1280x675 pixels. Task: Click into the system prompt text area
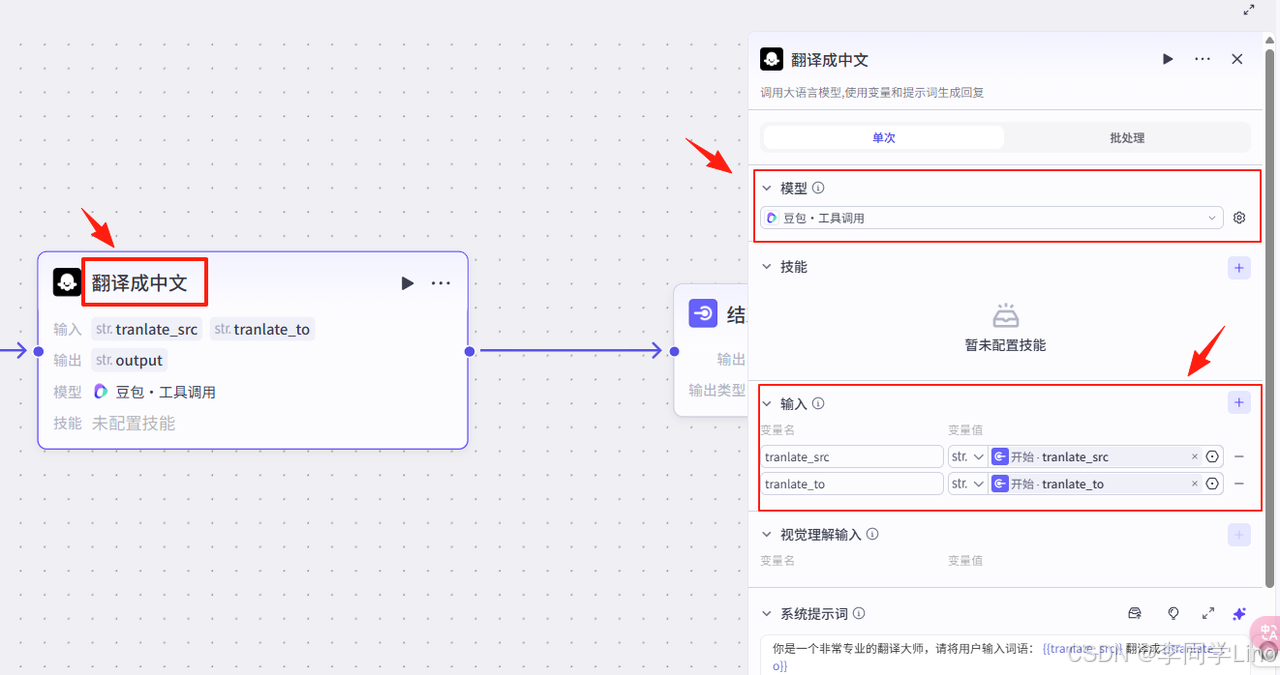1005,656
